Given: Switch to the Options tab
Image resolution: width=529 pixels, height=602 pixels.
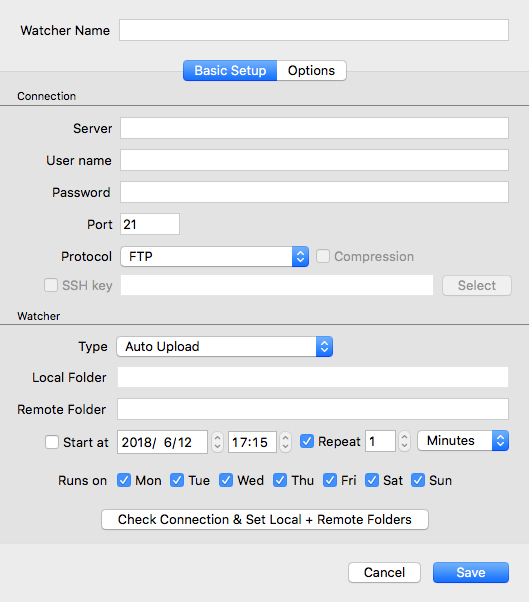Looking at the screenshot, I should (x=311, y=71).
